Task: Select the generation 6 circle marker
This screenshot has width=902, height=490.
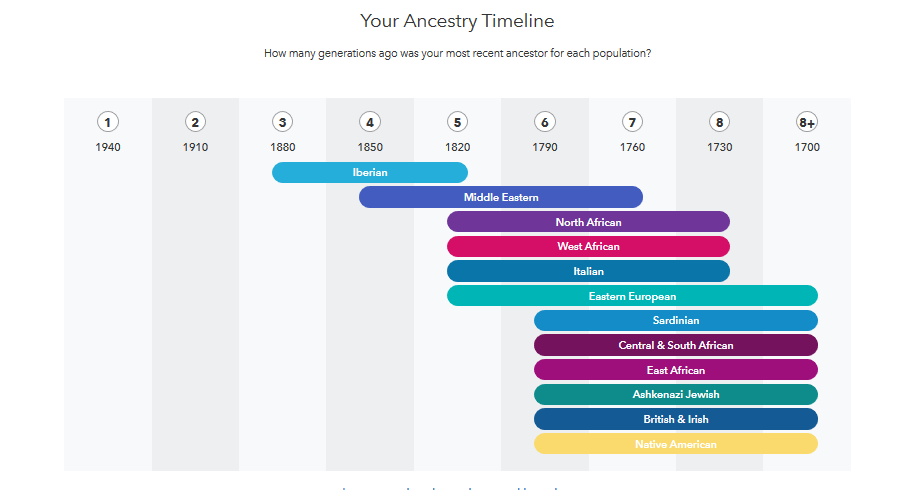Action: coord(544,122)
